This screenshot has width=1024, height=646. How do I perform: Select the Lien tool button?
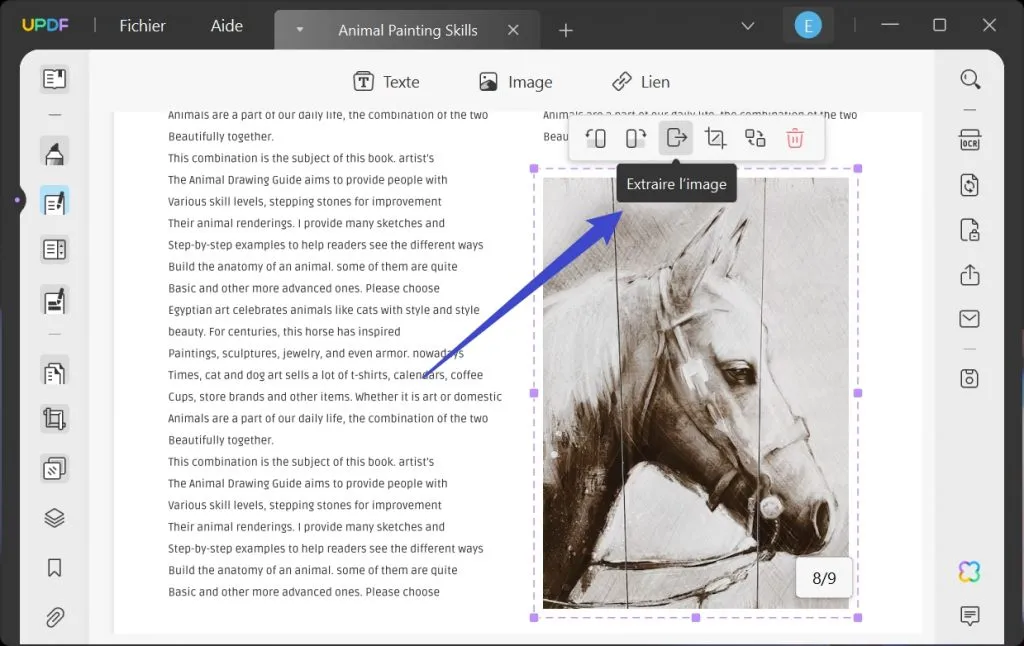[641, 82]
